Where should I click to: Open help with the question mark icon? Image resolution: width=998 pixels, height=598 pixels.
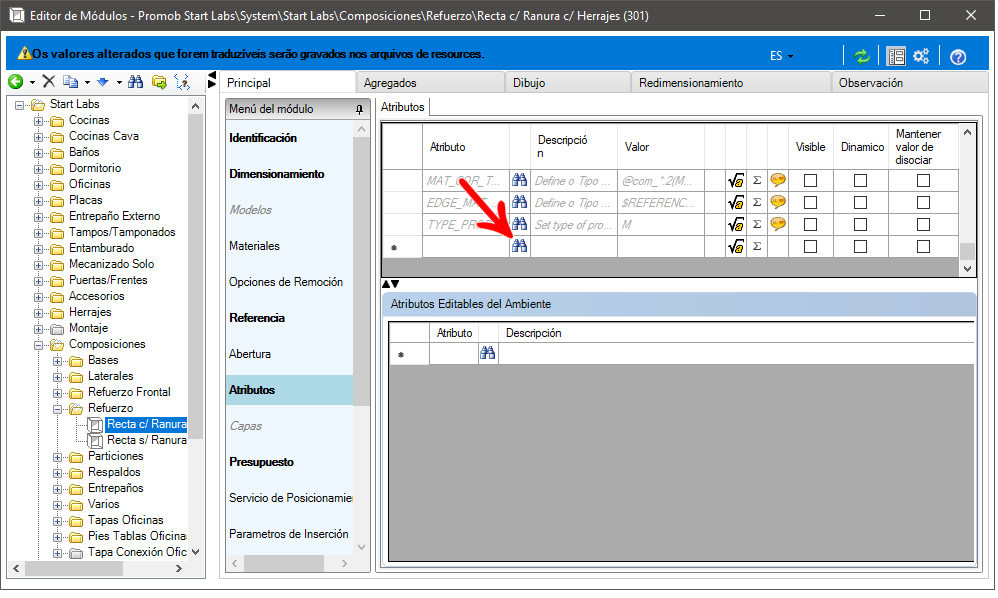[x=957, y=56]
